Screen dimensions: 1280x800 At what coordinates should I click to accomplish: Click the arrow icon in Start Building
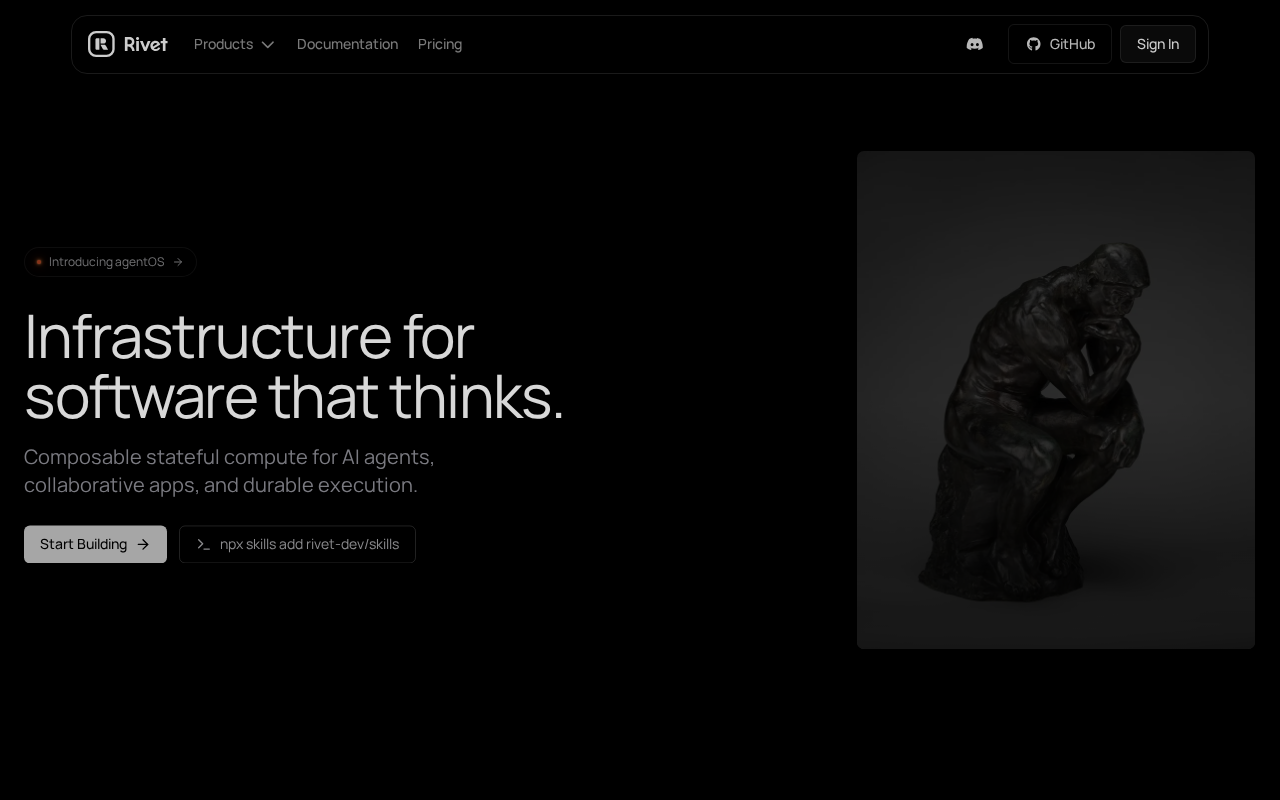click(x=143, y=544)
